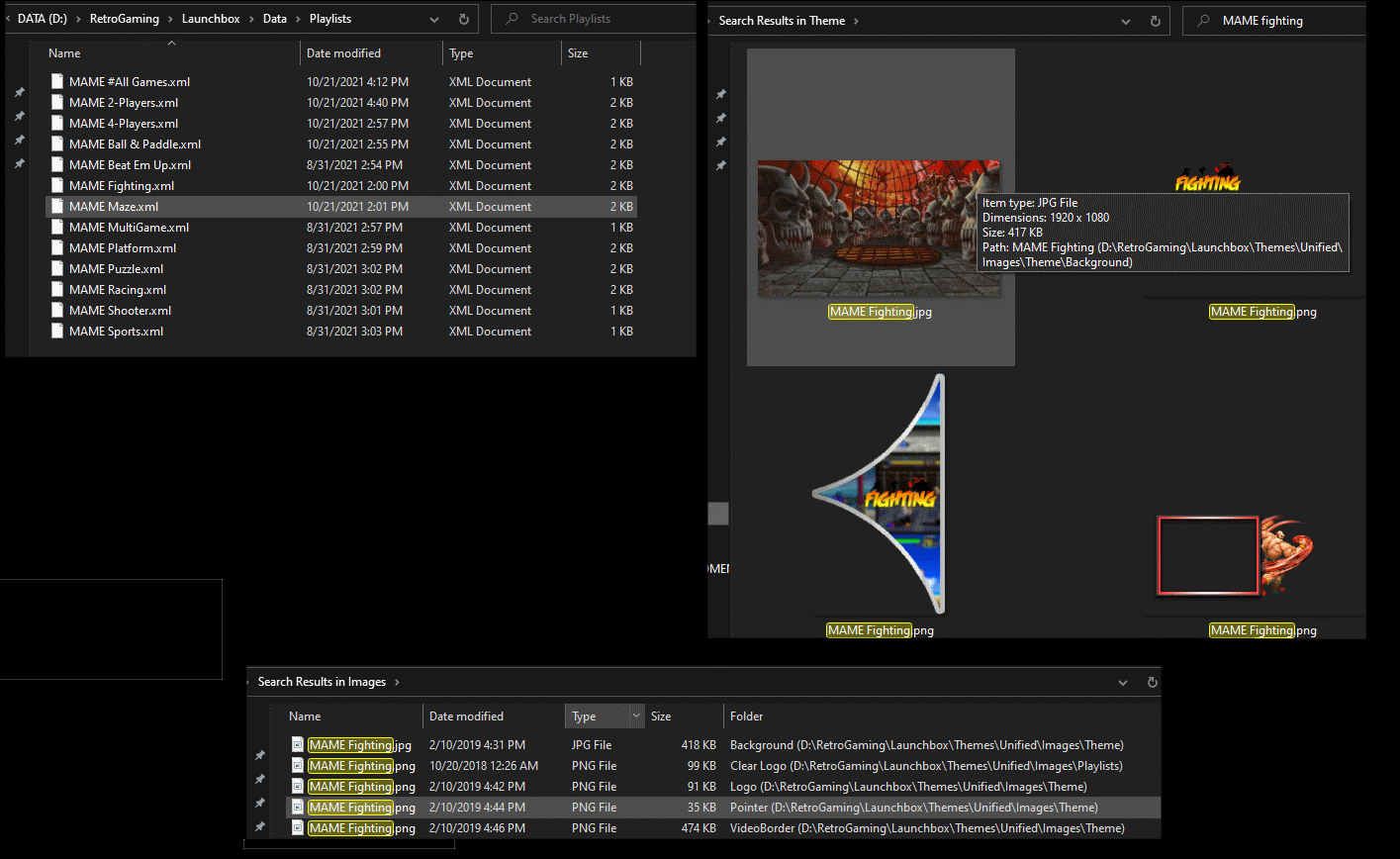
Task: Navigate to DATA (D:) drive in breadcrumb
Action: [x=43, y=19]
